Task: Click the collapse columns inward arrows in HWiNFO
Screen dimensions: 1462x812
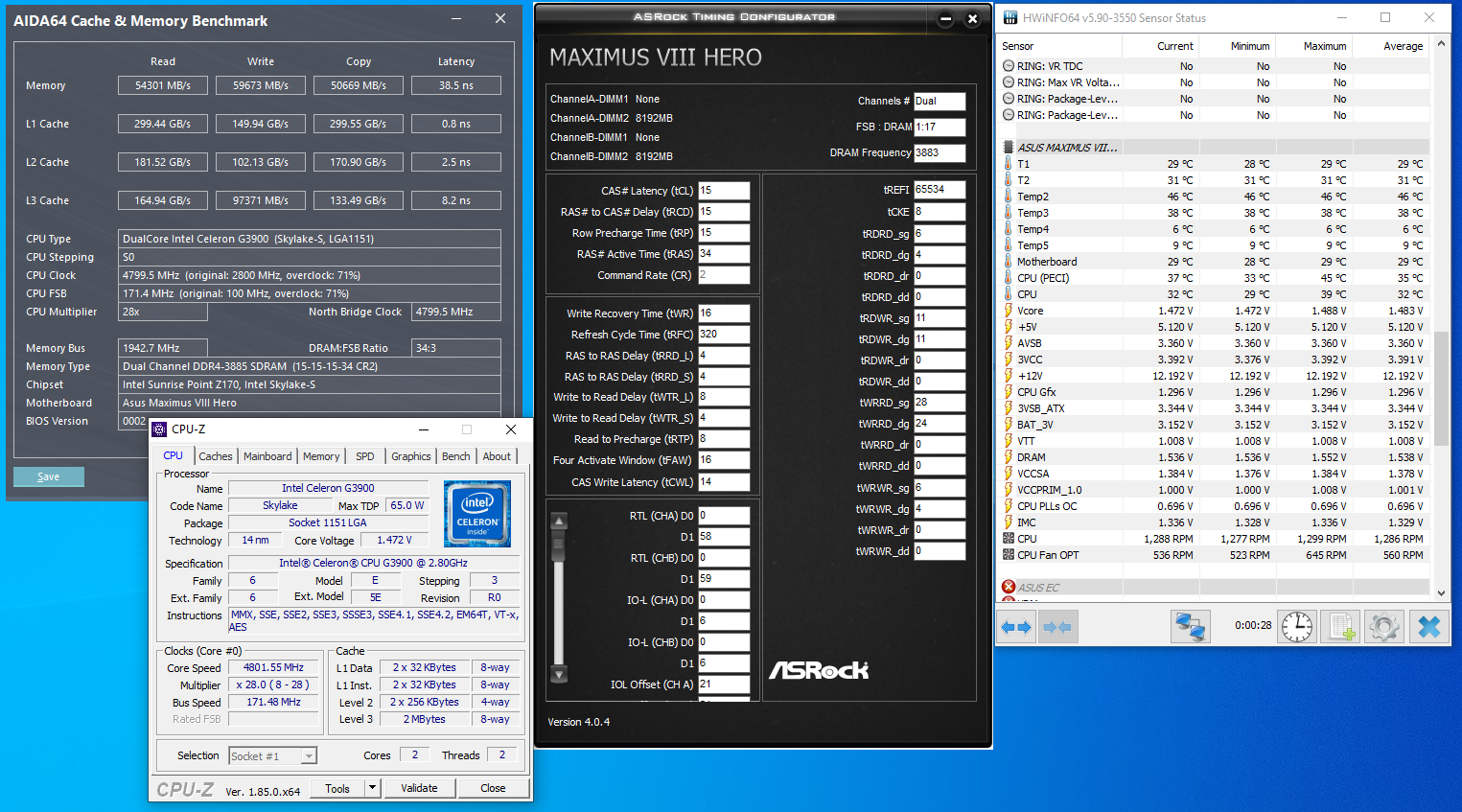Action: coord(1057,627)
